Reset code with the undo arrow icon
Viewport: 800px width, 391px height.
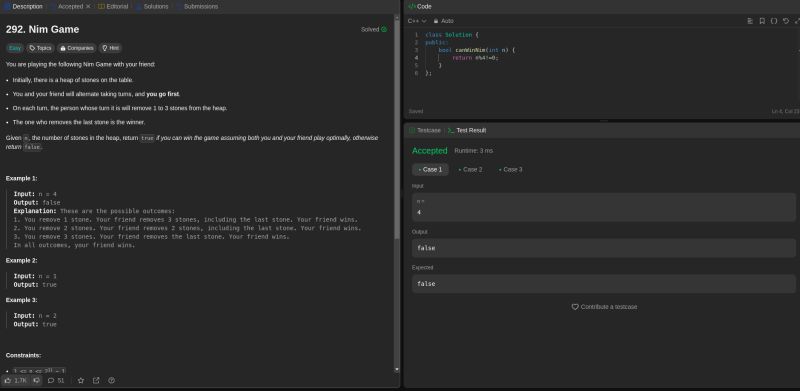pos(786,21)
